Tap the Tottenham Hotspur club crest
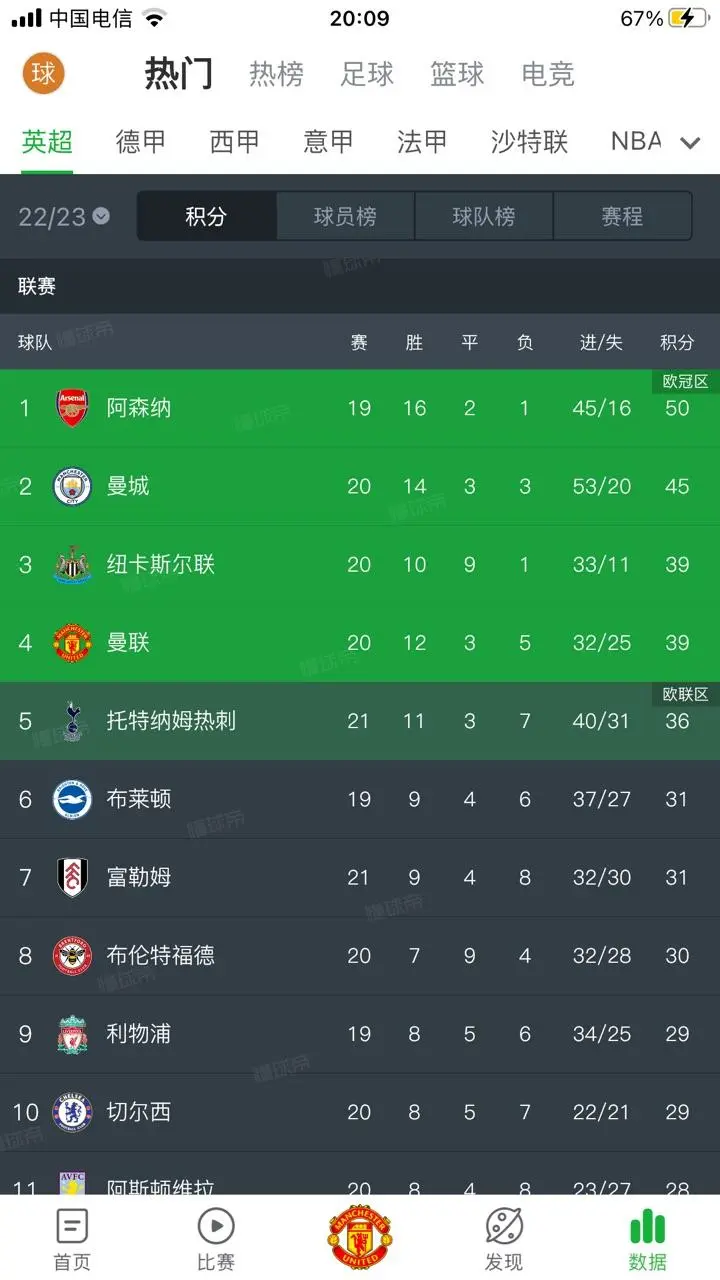The width and height of the screenshot is (720, 1280). coord(72,721)
